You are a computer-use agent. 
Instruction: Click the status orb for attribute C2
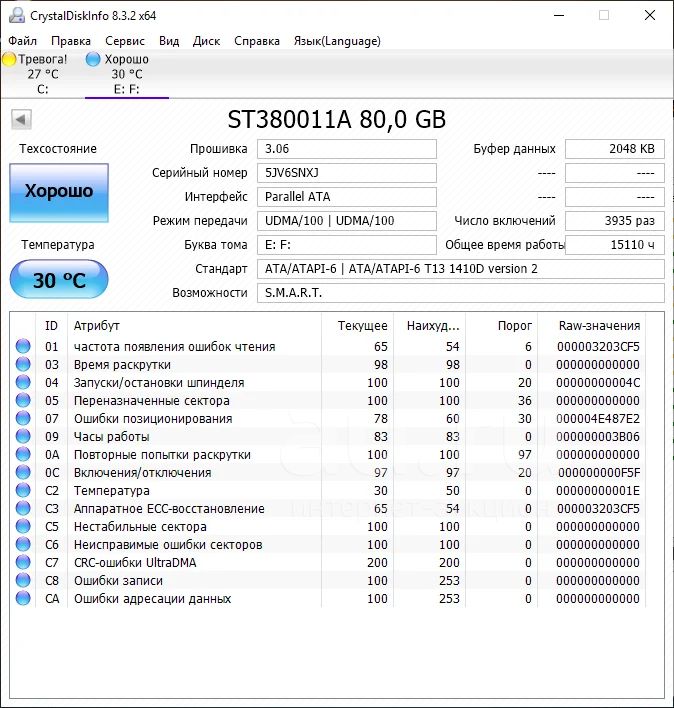pos(23,490)
